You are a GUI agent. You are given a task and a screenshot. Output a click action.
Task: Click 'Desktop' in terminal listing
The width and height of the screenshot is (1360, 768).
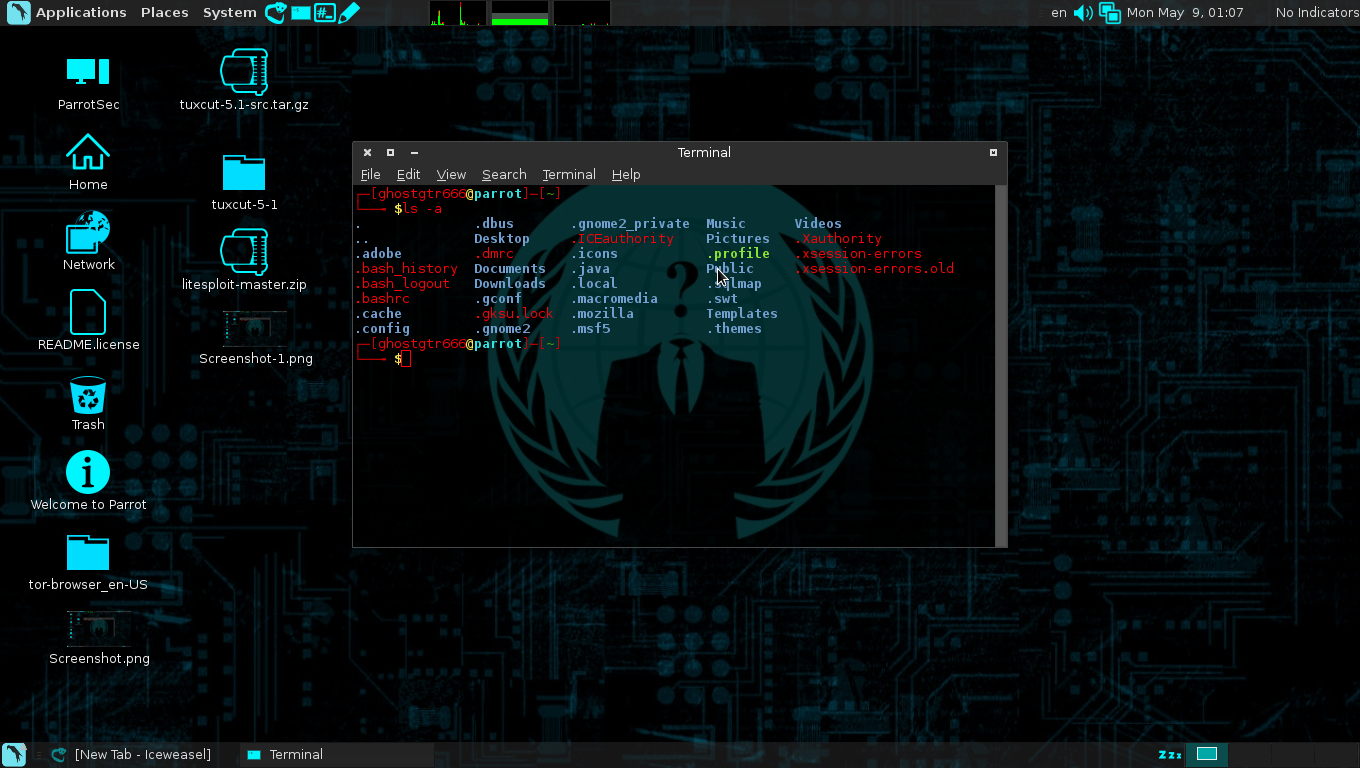pyautogui.click(x=502, y=239)
